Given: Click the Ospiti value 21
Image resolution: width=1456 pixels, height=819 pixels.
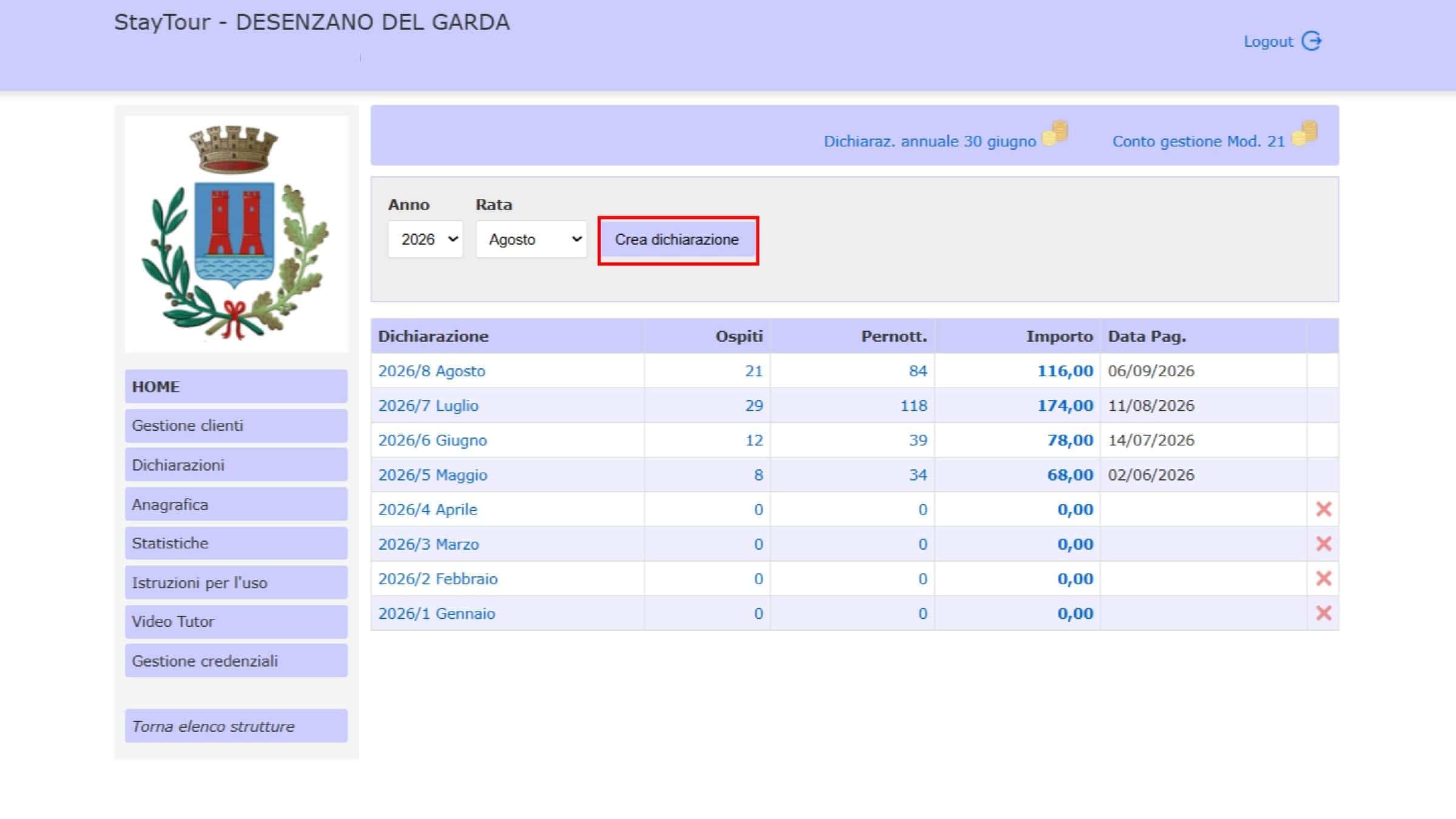Looking at the screenshot, I should pyautogui.click(x=753, y=371).
